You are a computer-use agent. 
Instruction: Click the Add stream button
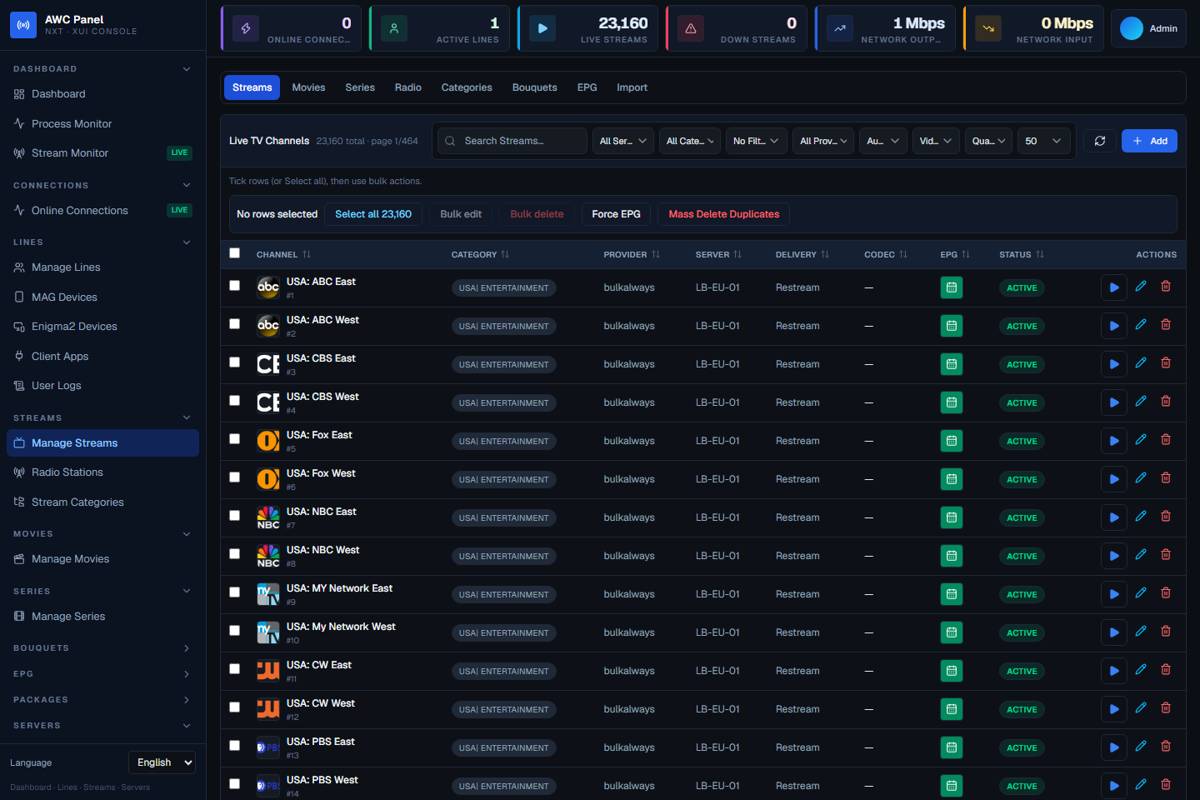pyautogui.click(x=1149, y=141)
